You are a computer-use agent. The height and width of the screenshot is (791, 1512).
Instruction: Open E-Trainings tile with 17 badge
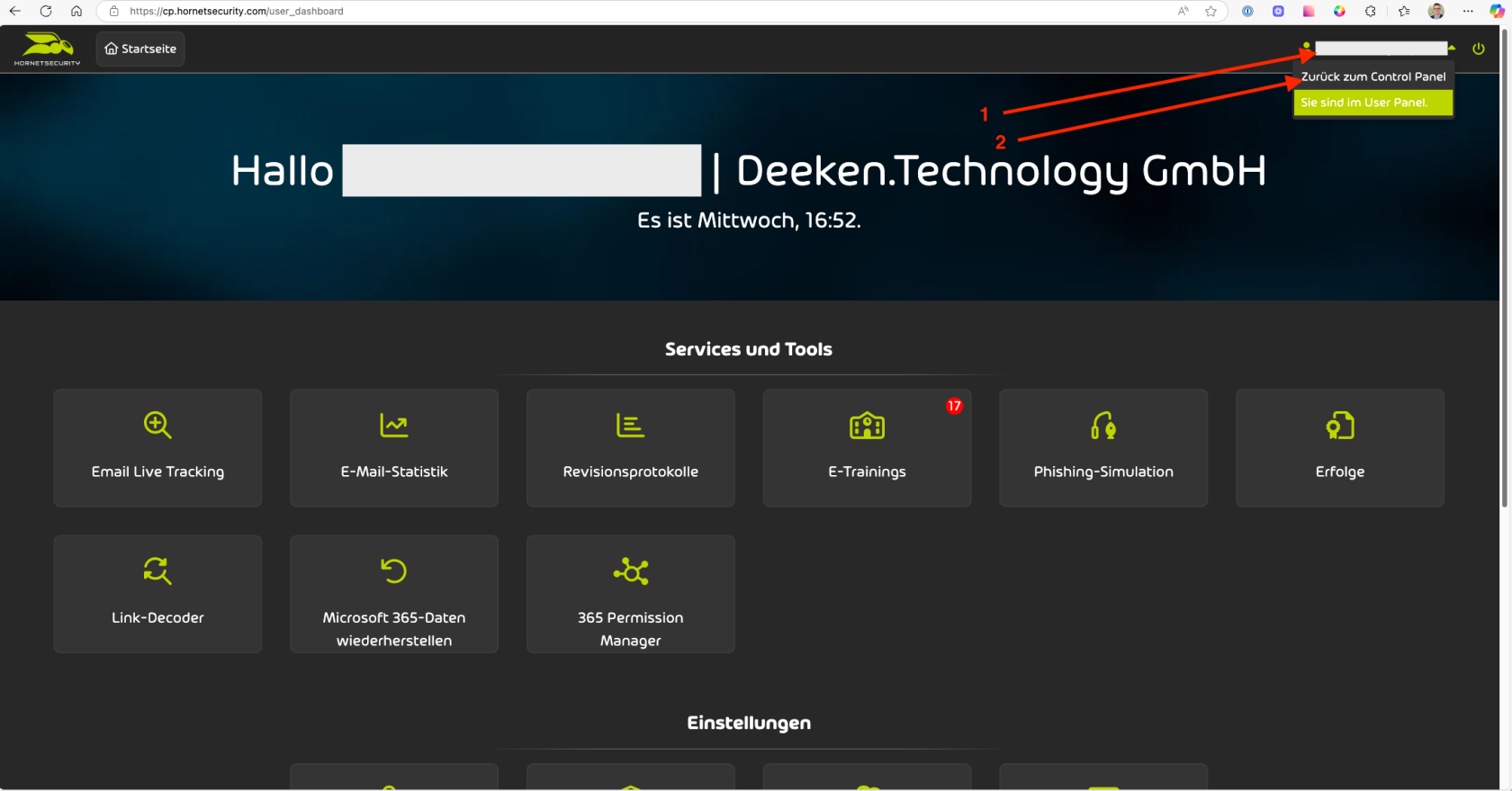867,447
